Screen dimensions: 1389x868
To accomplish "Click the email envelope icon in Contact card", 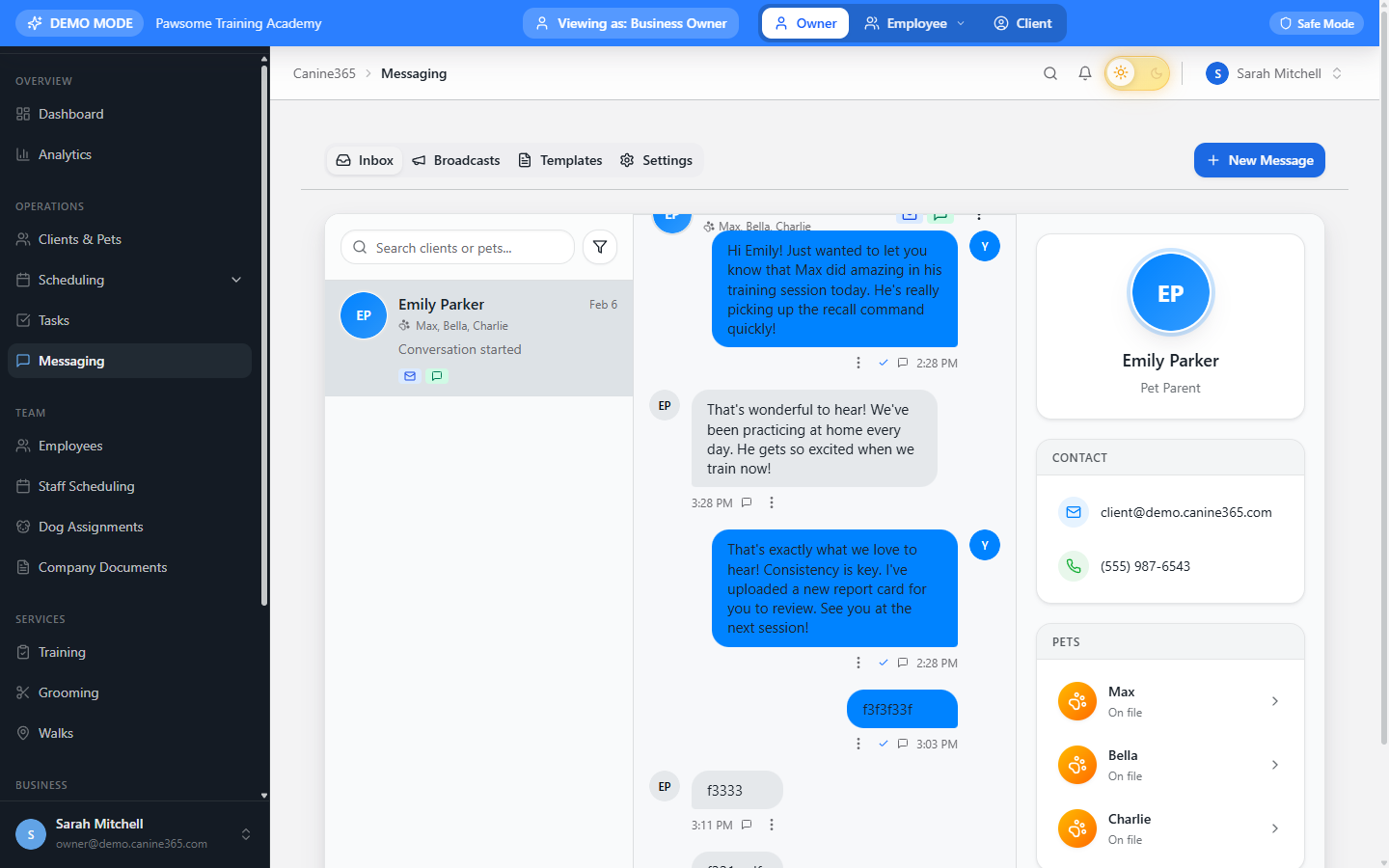I will (x=1074, y=512).
